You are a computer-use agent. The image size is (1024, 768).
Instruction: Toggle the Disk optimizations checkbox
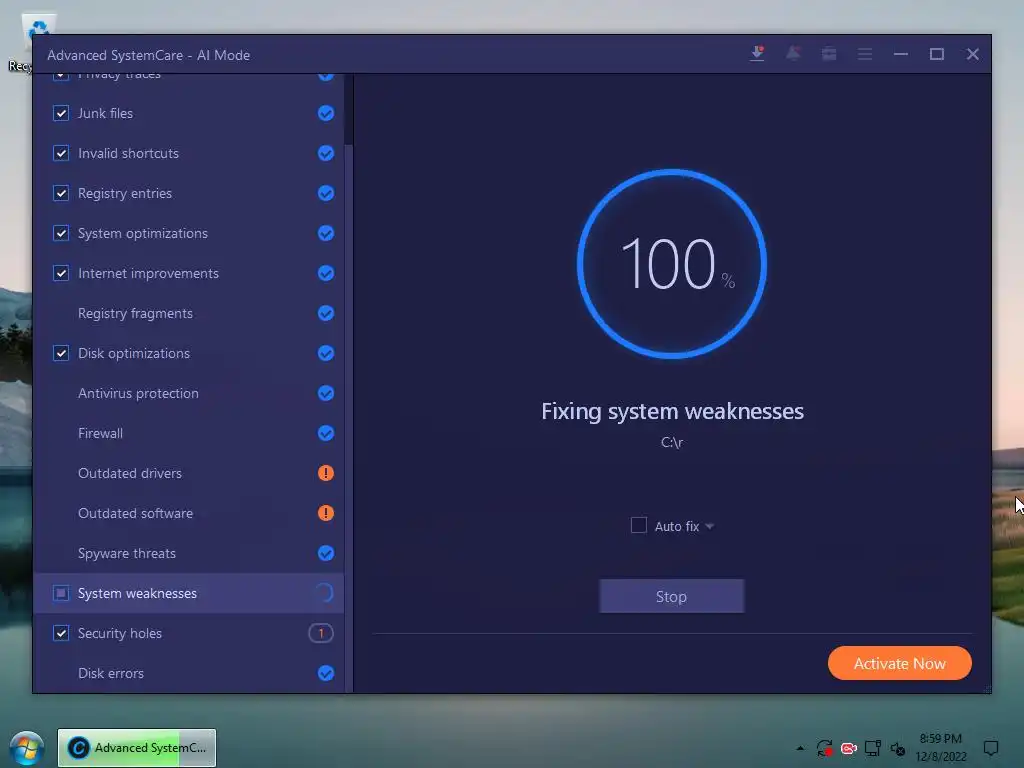(61, 353)
